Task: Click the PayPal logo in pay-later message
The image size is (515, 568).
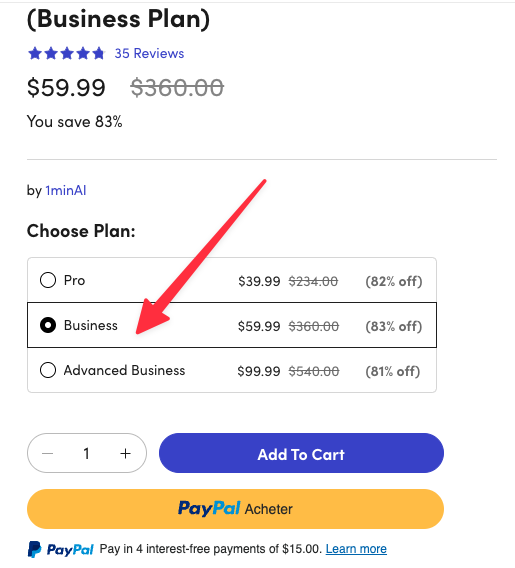Action: 60,549
